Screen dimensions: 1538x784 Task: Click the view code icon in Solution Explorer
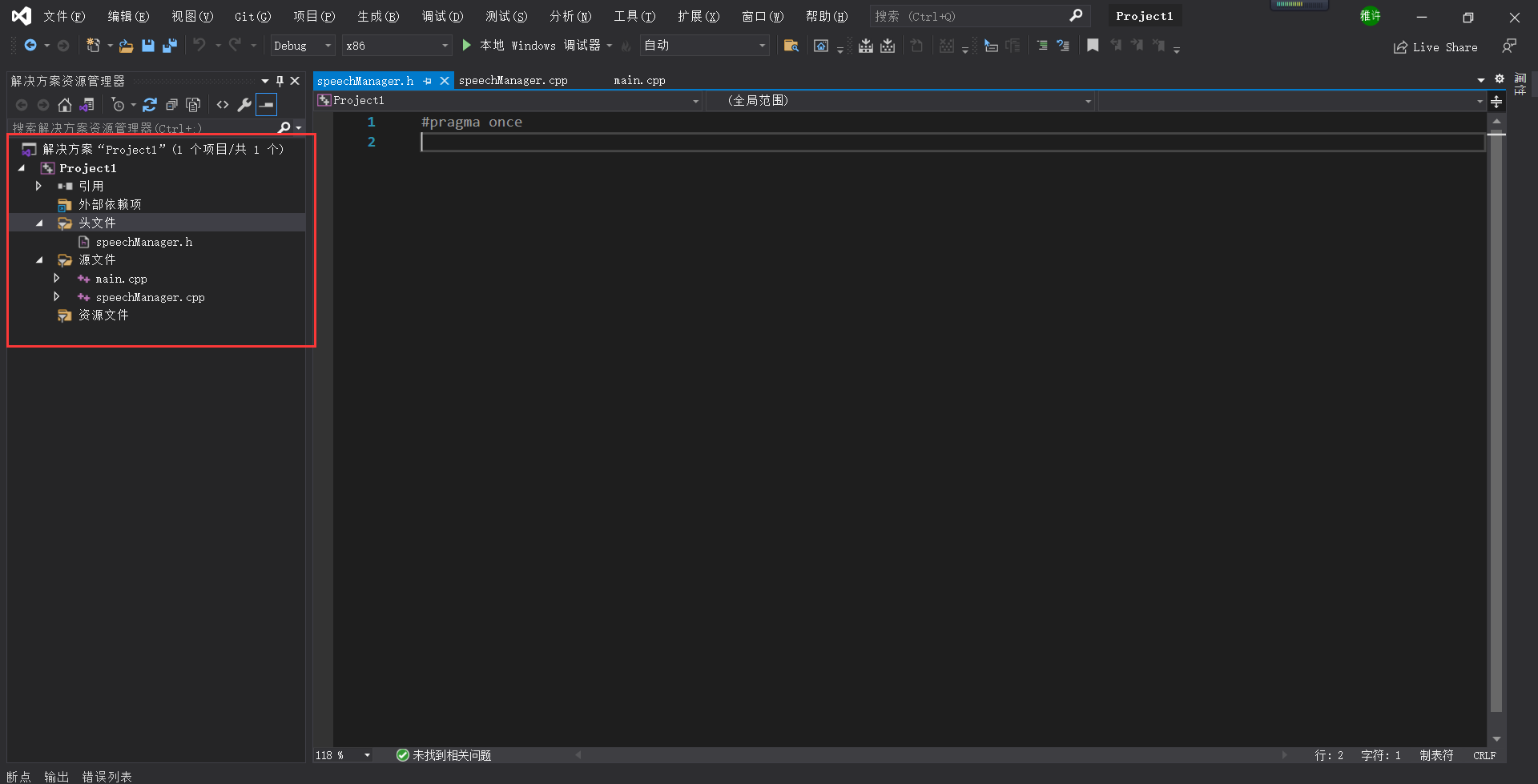(223, 105)
